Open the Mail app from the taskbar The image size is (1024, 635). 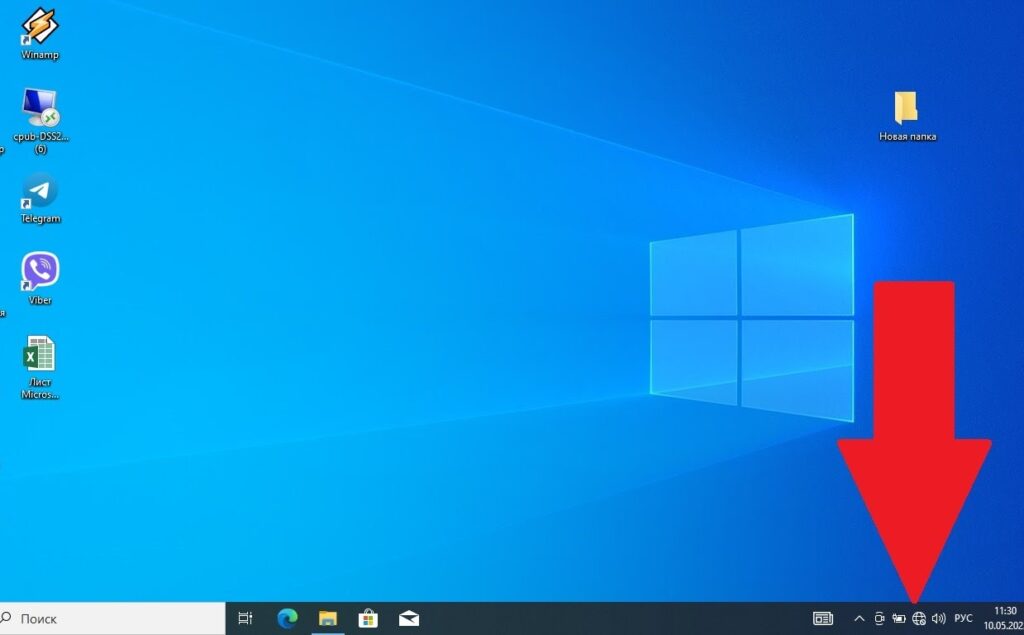[x=409, y=618]
